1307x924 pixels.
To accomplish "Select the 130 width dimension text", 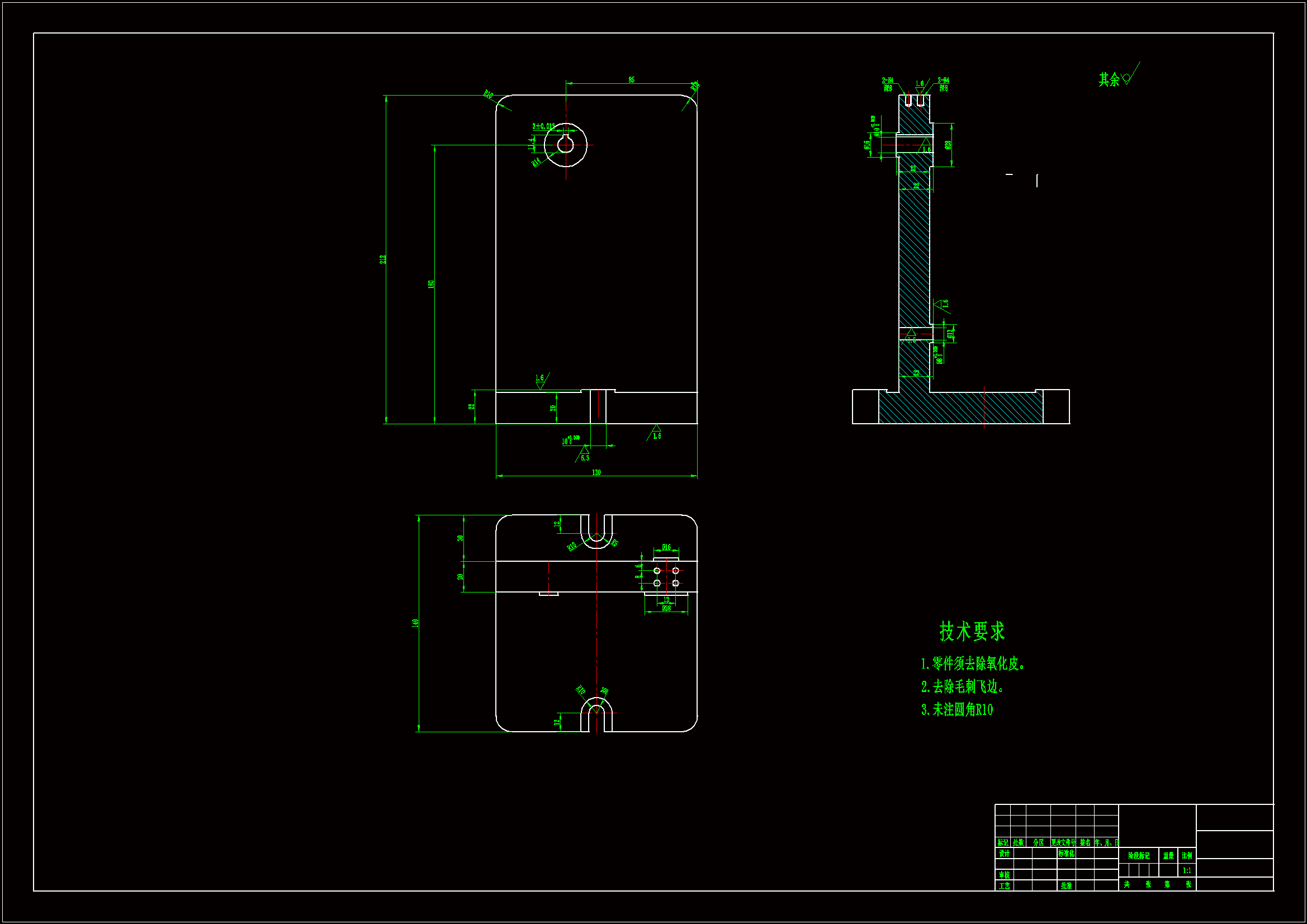I will tap(596, 472).
